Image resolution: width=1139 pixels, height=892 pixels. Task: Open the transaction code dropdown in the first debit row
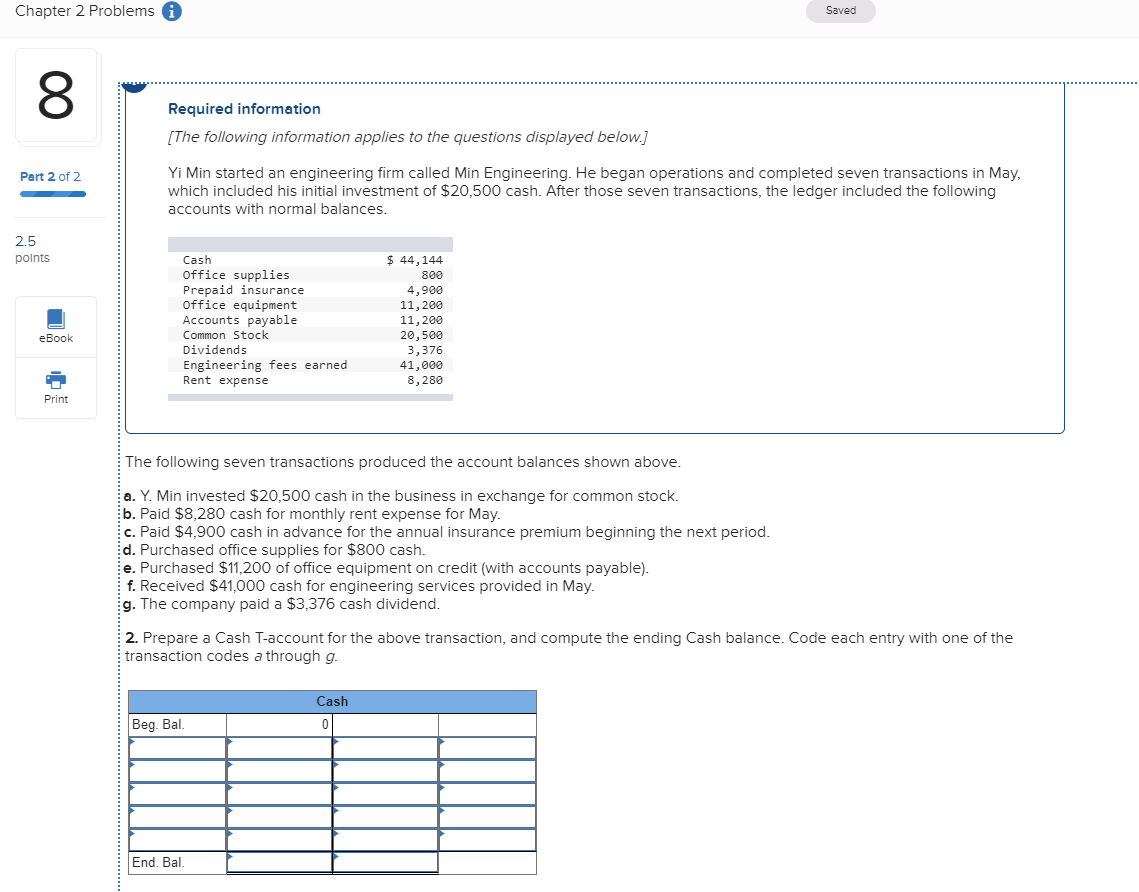(x=175, y=747)
